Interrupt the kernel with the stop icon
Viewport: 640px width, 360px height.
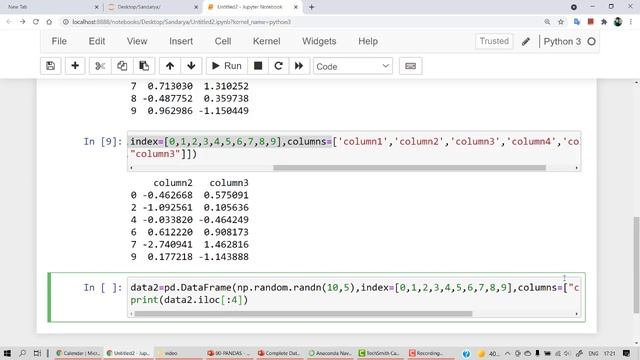pos(258,66)
